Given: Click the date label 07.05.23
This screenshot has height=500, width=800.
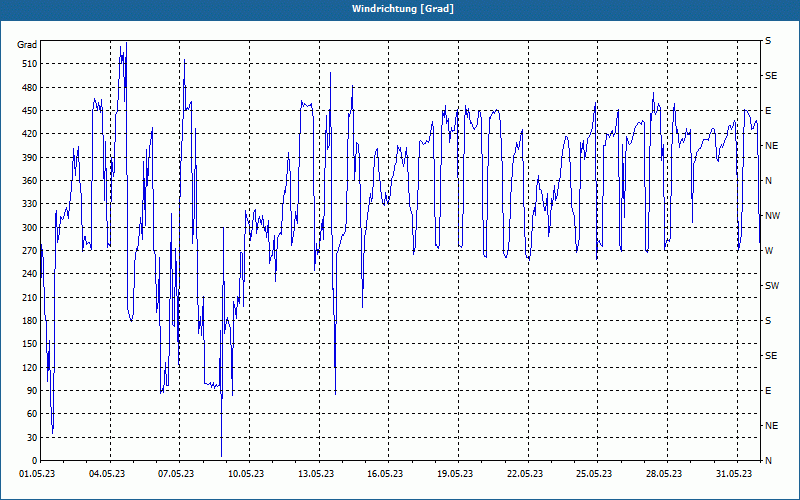Looking at the screenshot, I should [176, 474].
